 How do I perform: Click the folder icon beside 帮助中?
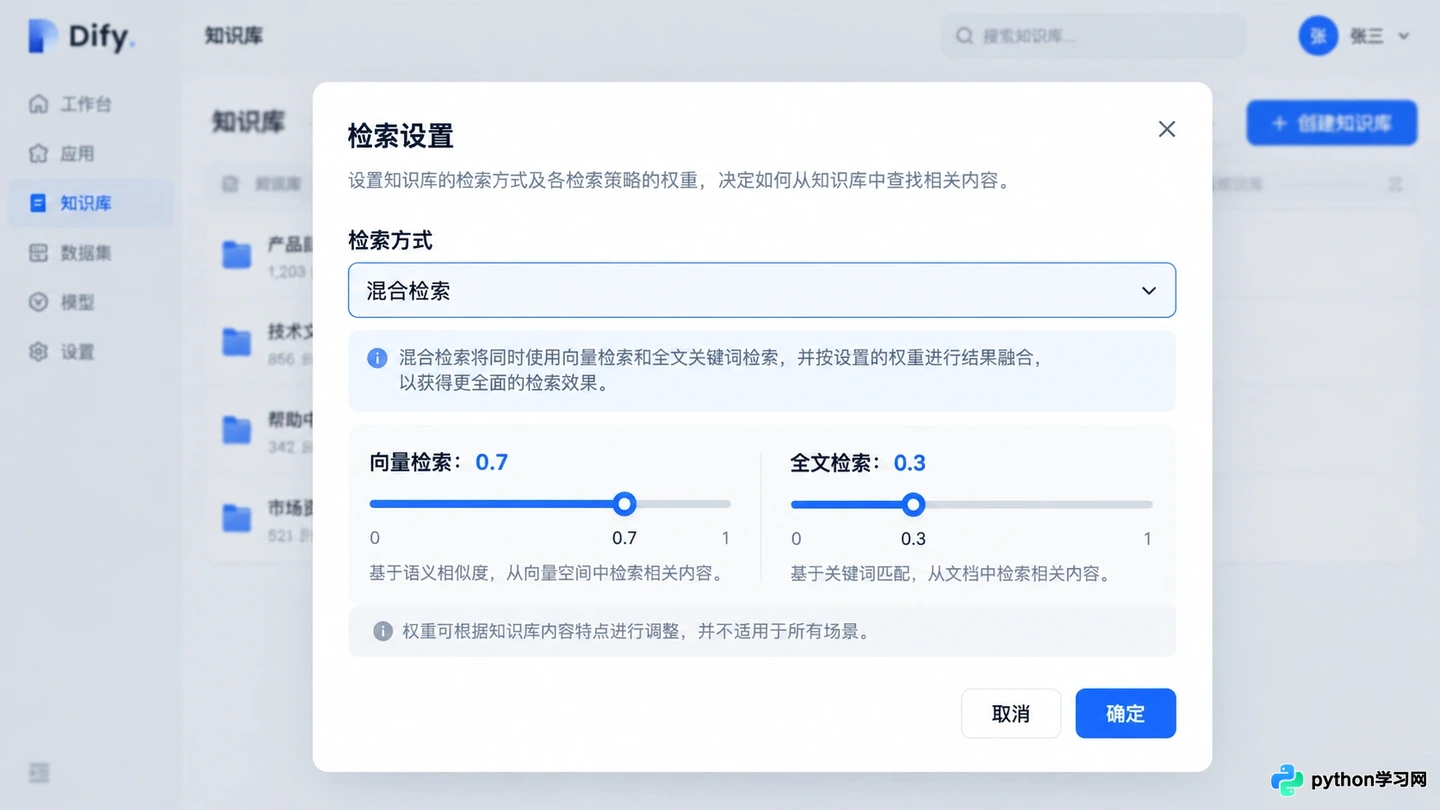[x=237, y=430]
